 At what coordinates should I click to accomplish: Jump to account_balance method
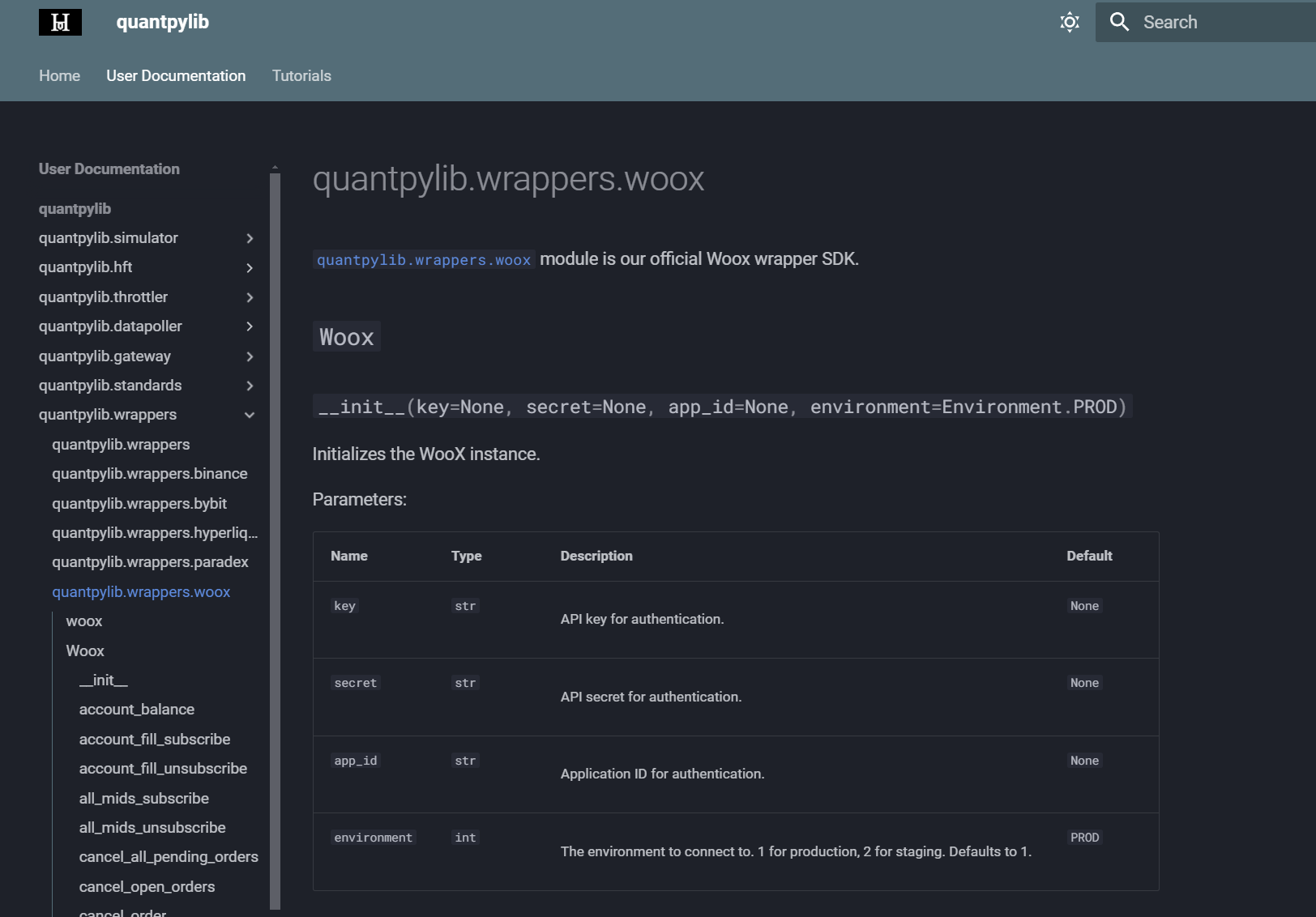pyautogui.click(x=137, y=710)
